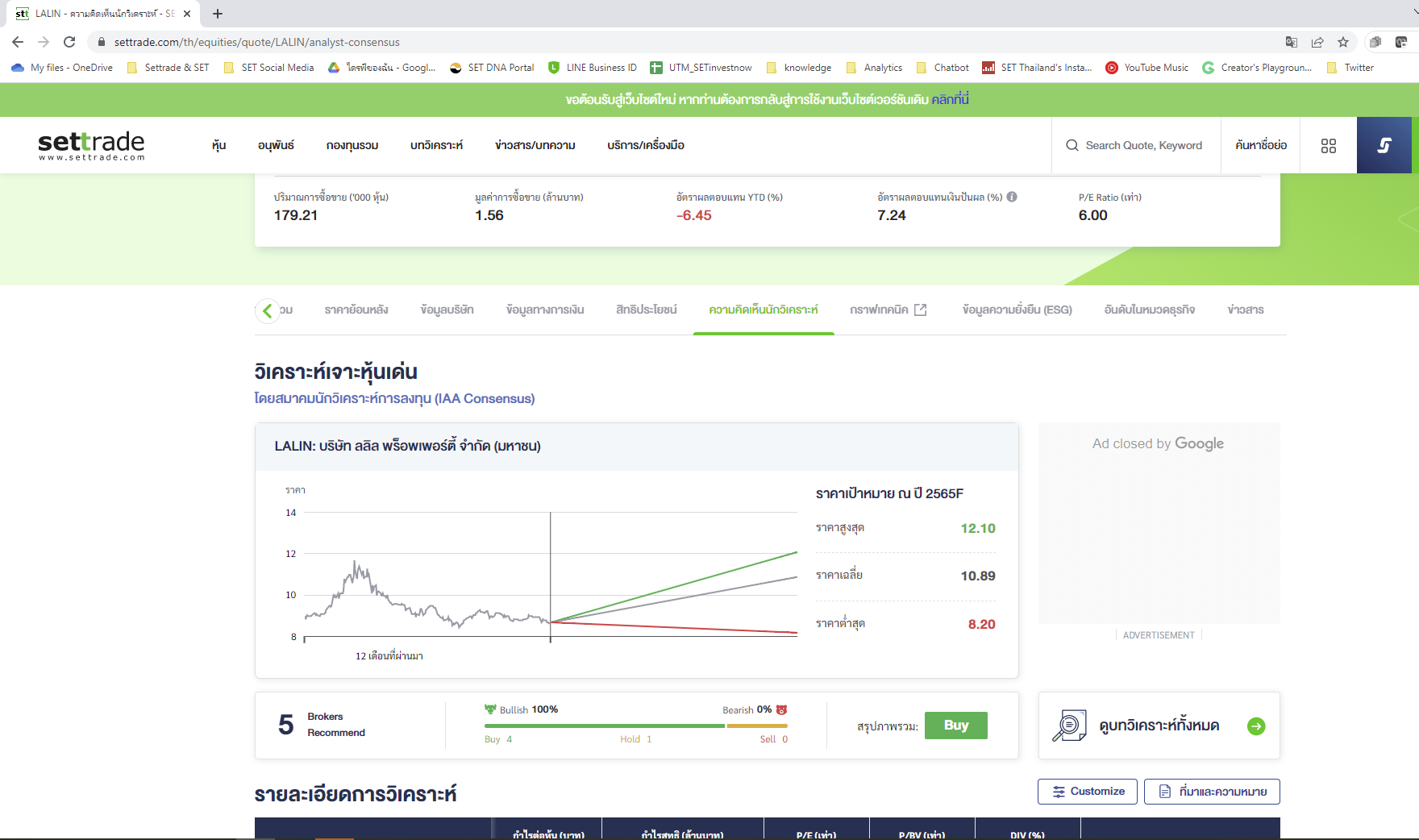Viewport: 1419px width, 840px height.
Task: Open the บทวิเคราะห์ menu in the navbar
Action: [436, 145]
